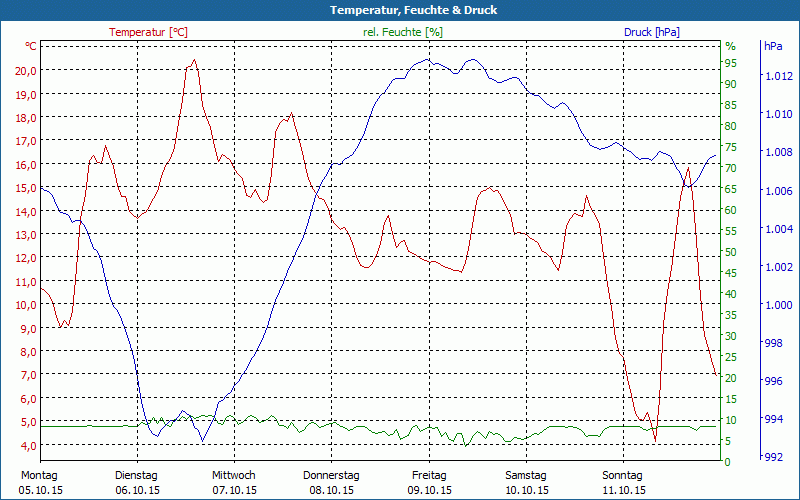
Task: Click the 992 value on pressure axis
Action: point(774,458)
